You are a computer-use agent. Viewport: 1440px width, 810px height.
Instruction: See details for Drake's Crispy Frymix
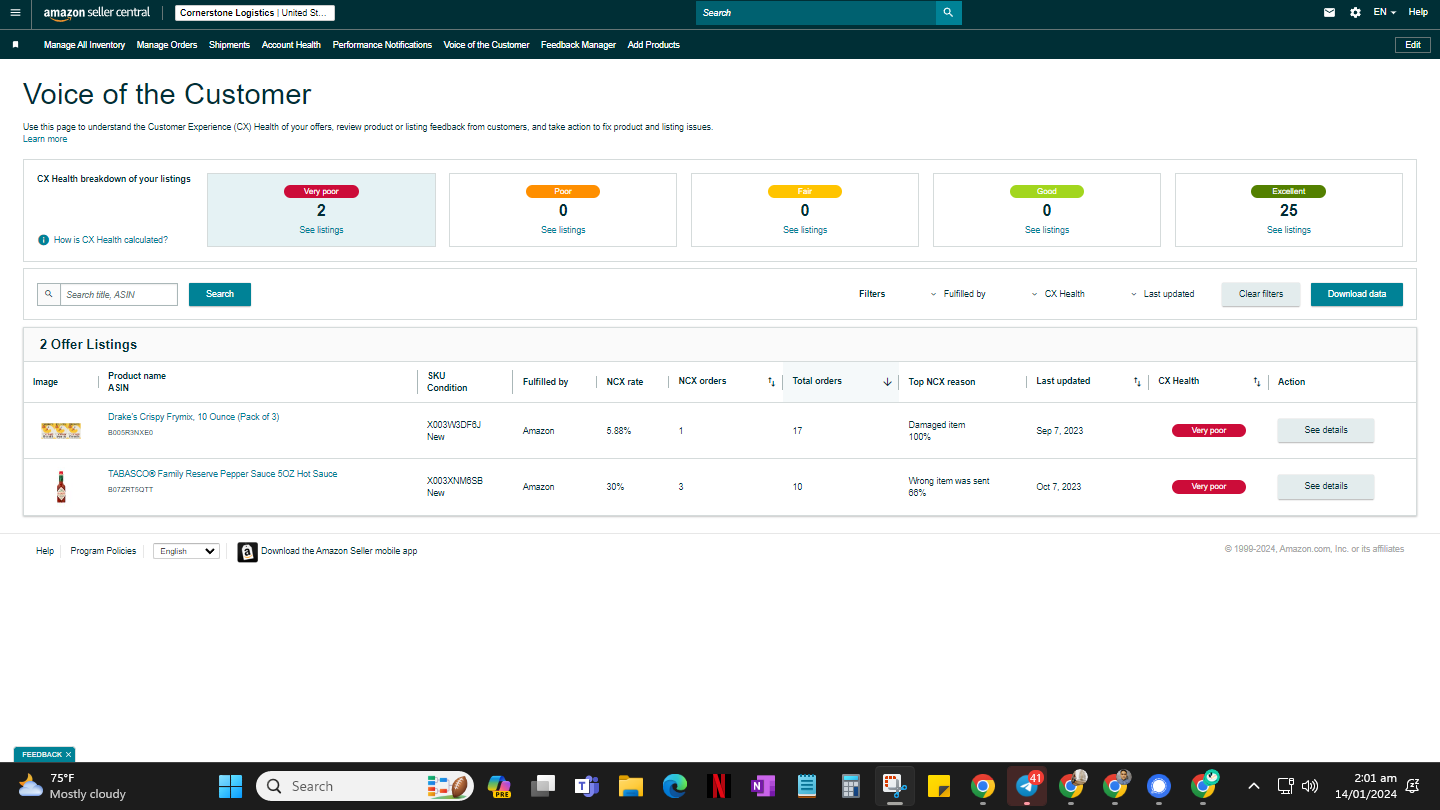click(x=1326, y=430)
